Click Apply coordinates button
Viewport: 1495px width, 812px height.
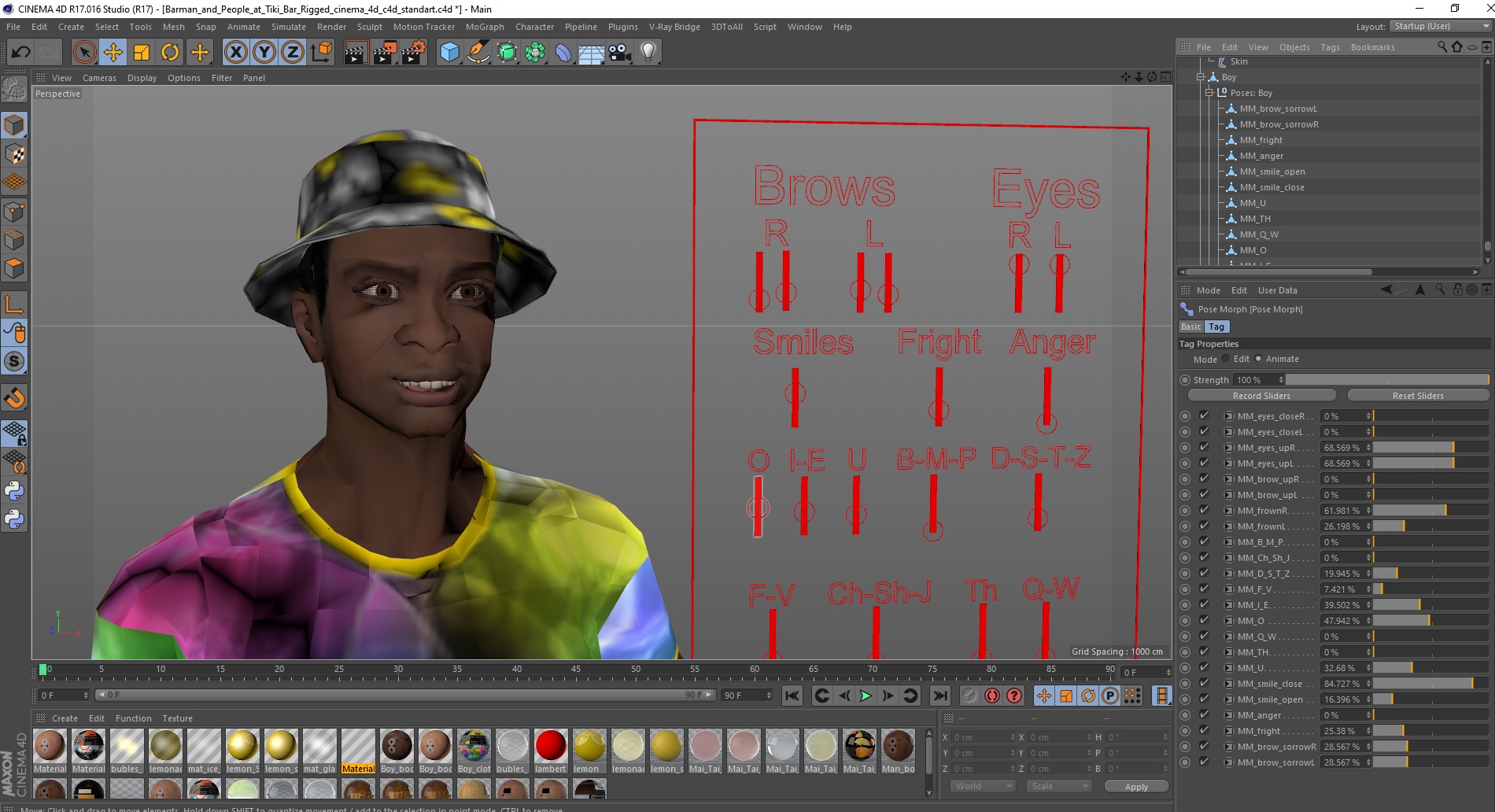click(x=1136, y=787)
